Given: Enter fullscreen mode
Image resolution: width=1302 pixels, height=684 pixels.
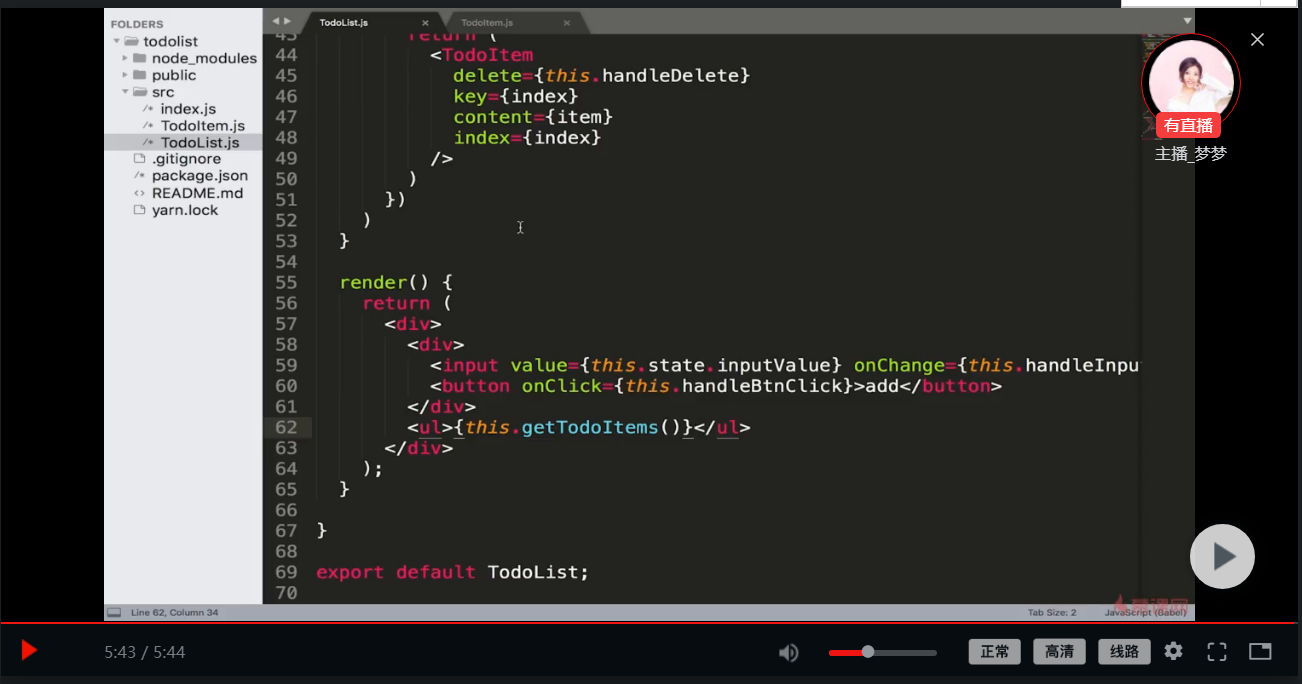Looking at the screenshot, I should click(1217, 651).
